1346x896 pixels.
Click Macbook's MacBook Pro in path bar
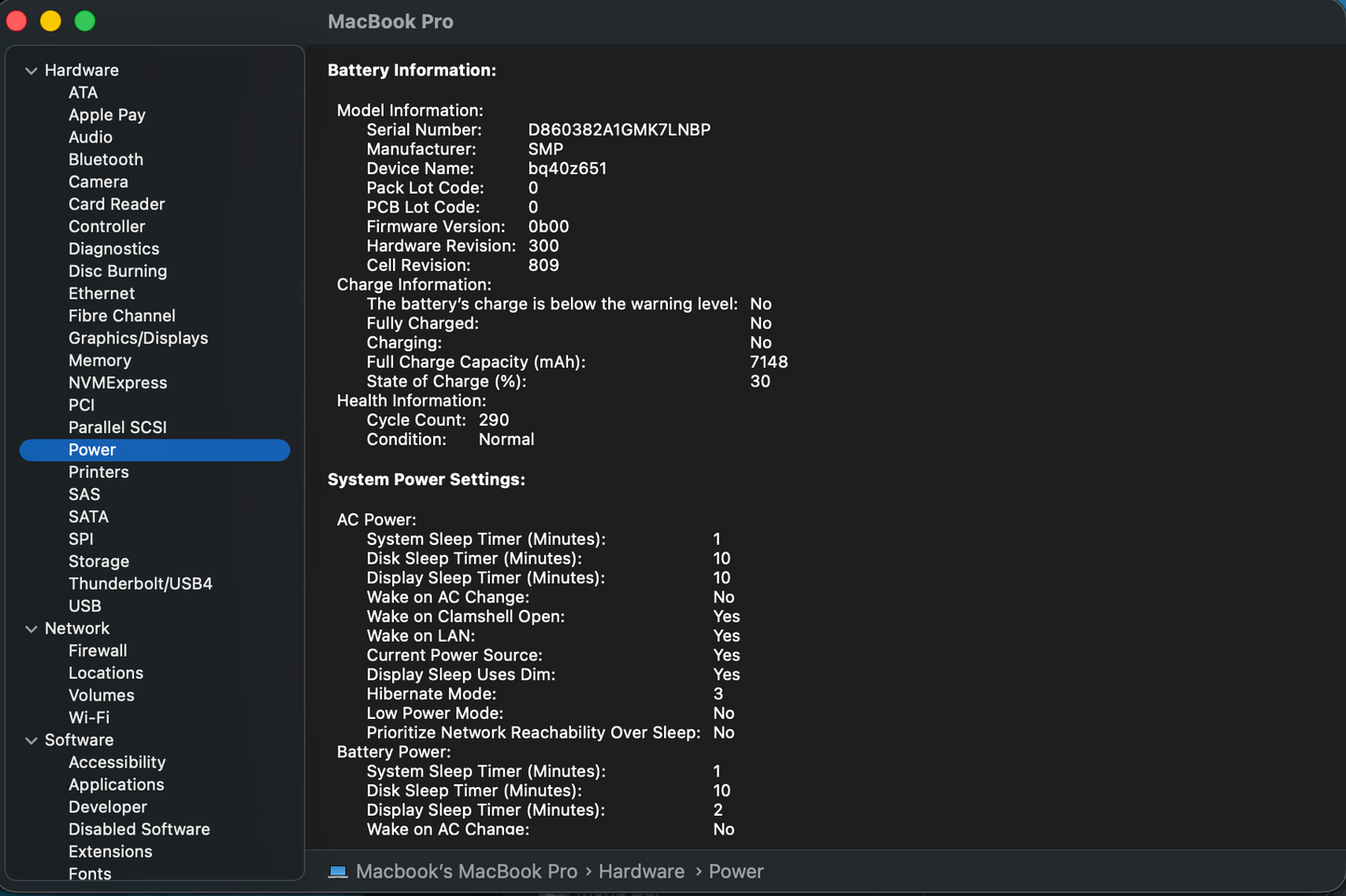click(467, 872)
